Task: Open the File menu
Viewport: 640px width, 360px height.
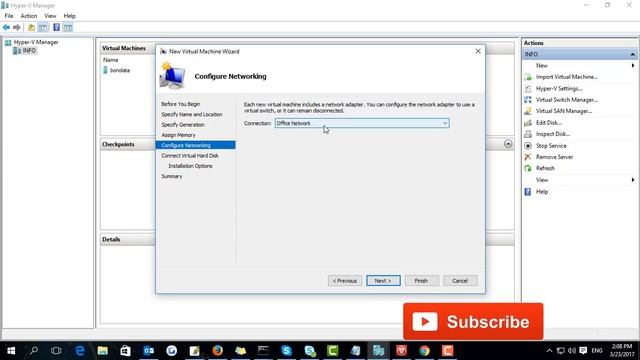Action: click(9, 16)
